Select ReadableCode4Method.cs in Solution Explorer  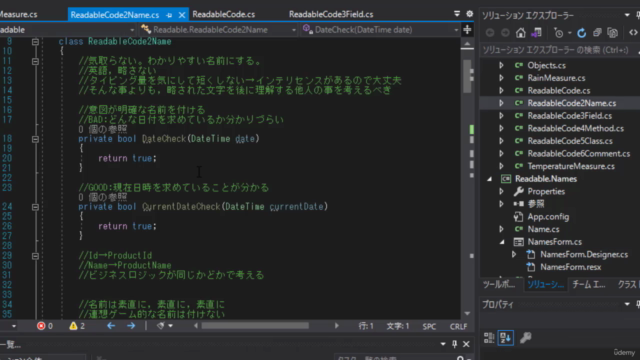point(576,129)
